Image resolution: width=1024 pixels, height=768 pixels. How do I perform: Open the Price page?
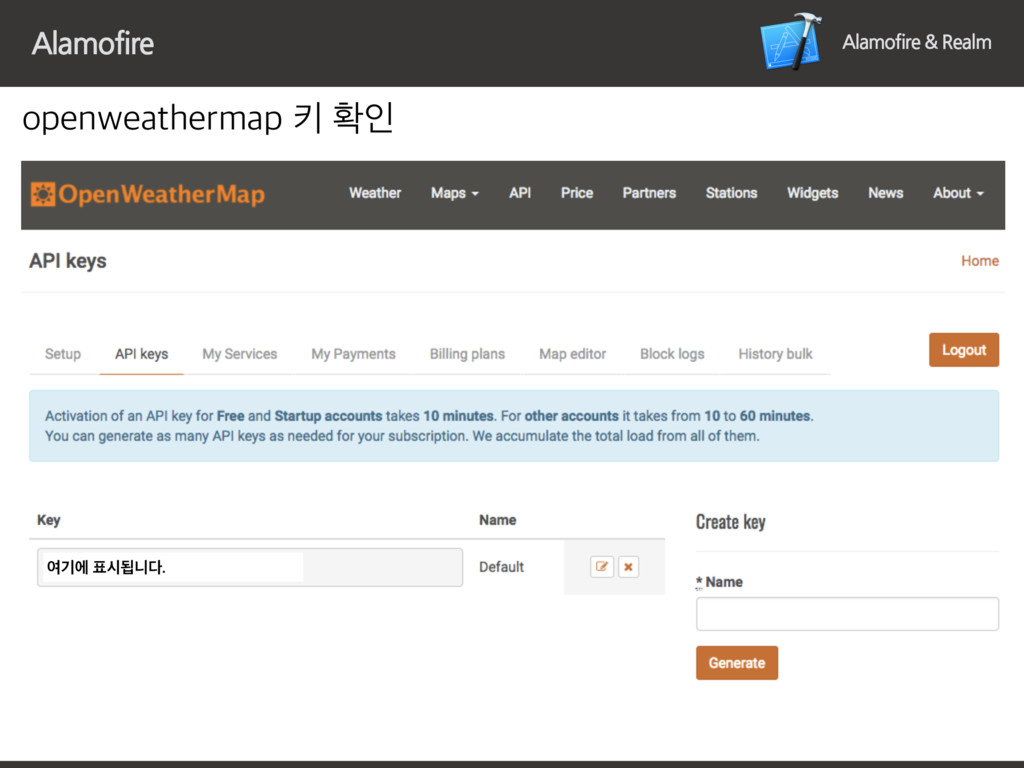tap(577, 193)
